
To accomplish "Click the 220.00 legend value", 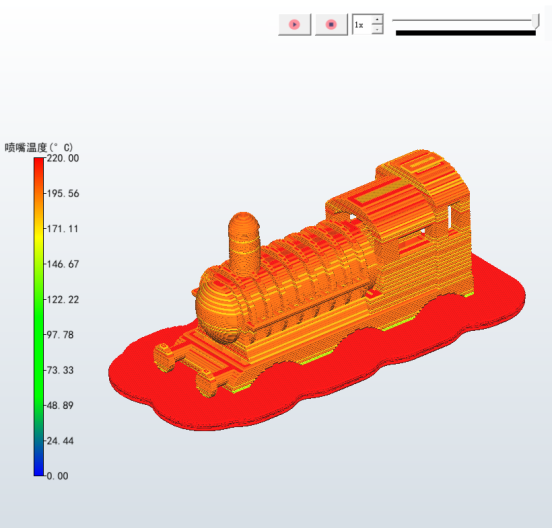I will tap(63, 158).
